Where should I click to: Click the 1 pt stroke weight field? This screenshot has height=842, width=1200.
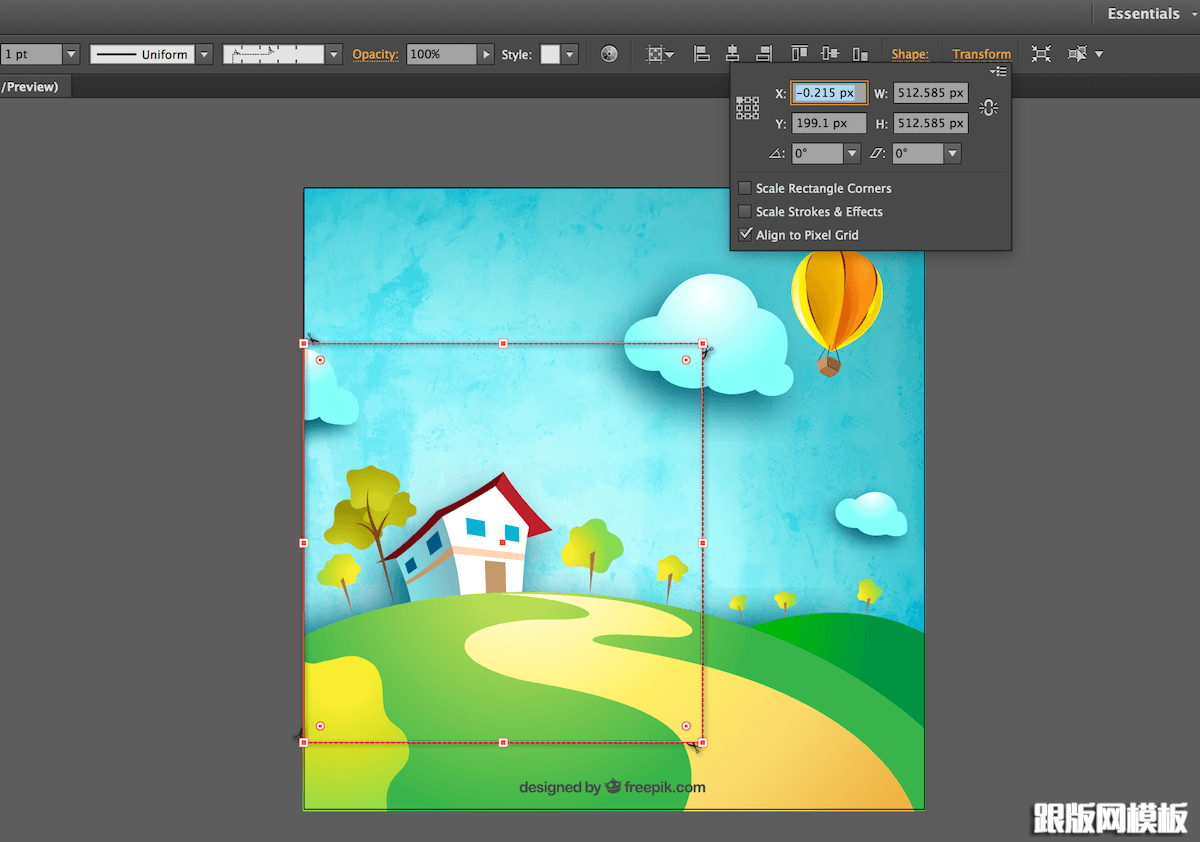pyautogui.click(x=31, y=54)
